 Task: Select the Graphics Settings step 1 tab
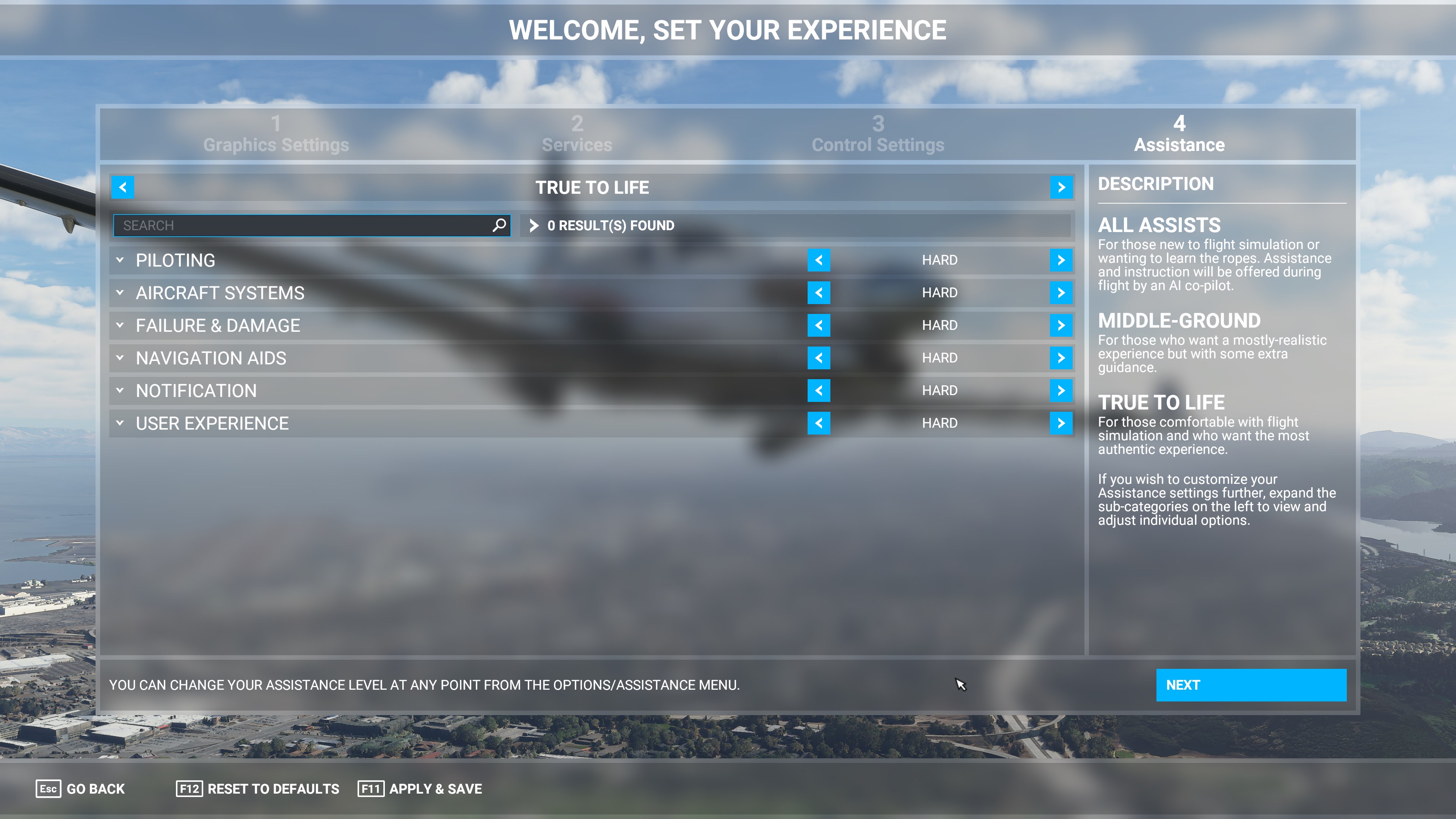[x=277, y=133]
